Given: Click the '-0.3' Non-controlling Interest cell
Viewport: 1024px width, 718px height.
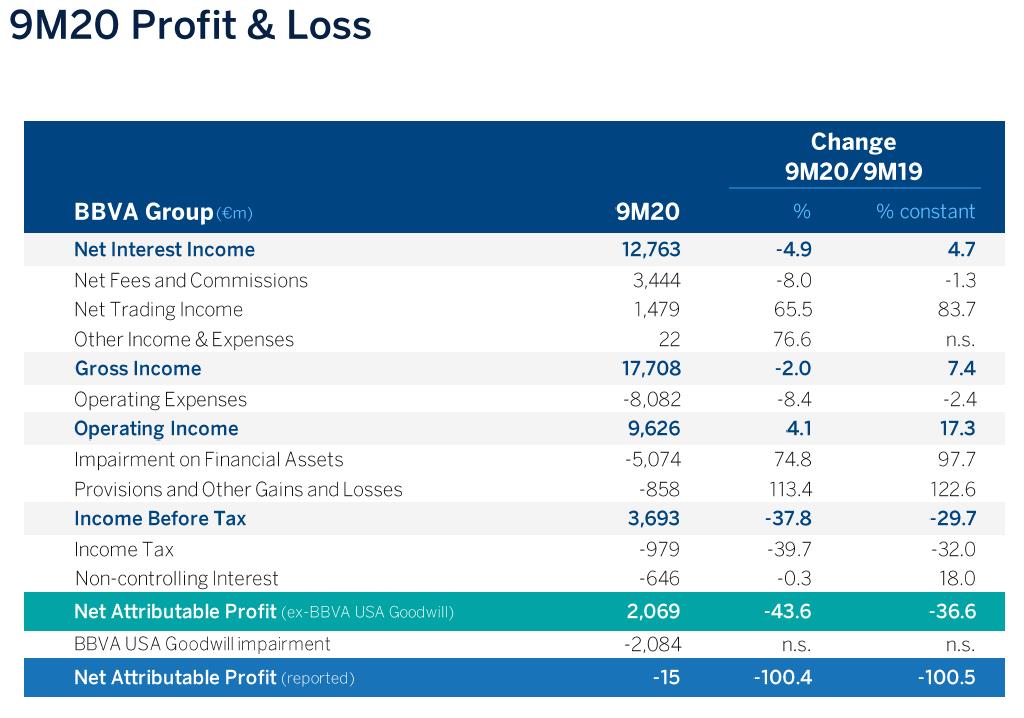Looking at the screenshot, I should point(794,578).
